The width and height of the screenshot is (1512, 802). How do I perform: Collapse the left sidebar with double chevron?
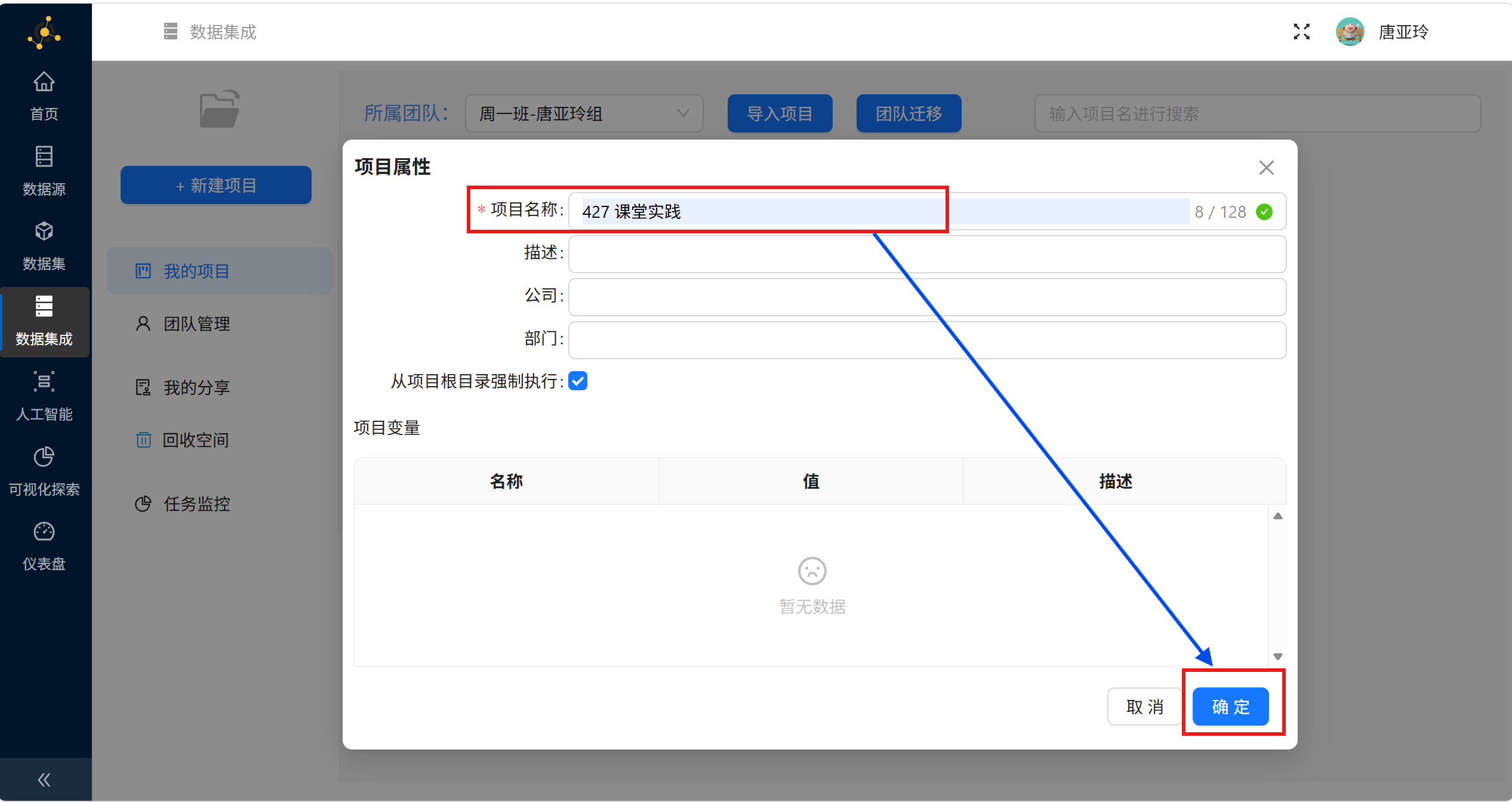tap(44, 779)
